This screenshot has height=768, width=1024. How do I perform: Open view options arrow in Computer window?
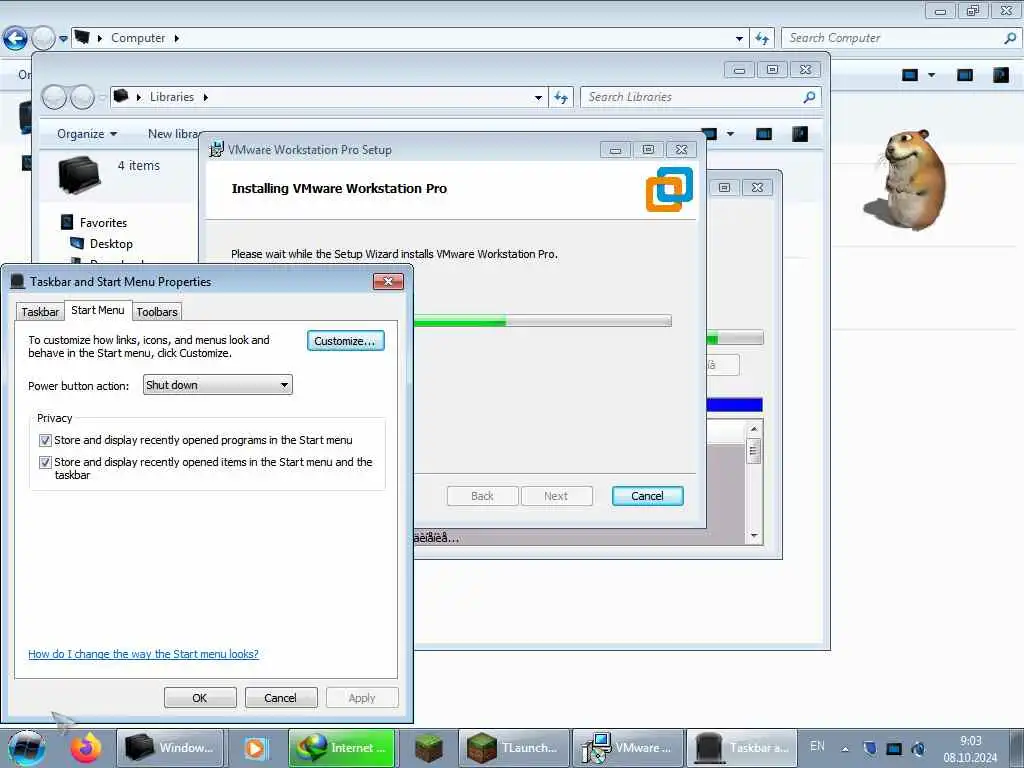pyautogui.click(x=932, y=75)
